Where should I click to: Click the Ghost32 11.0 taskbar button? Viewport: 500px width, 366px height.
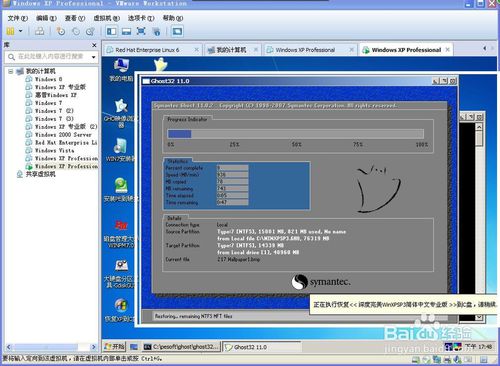click(x=262, y=347)
